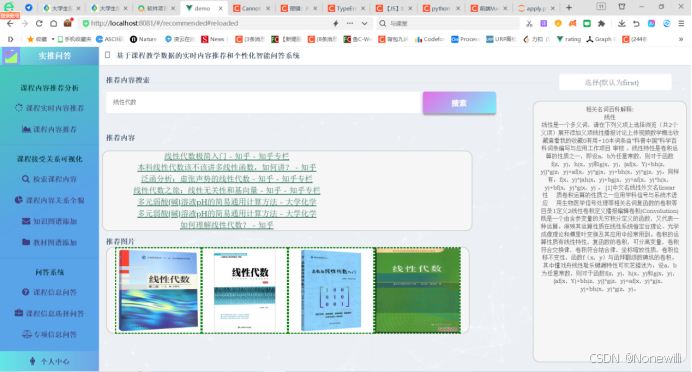692x372 pixels.
Task: Select the light-blue matrix book cover
Action: coord(331,290)
